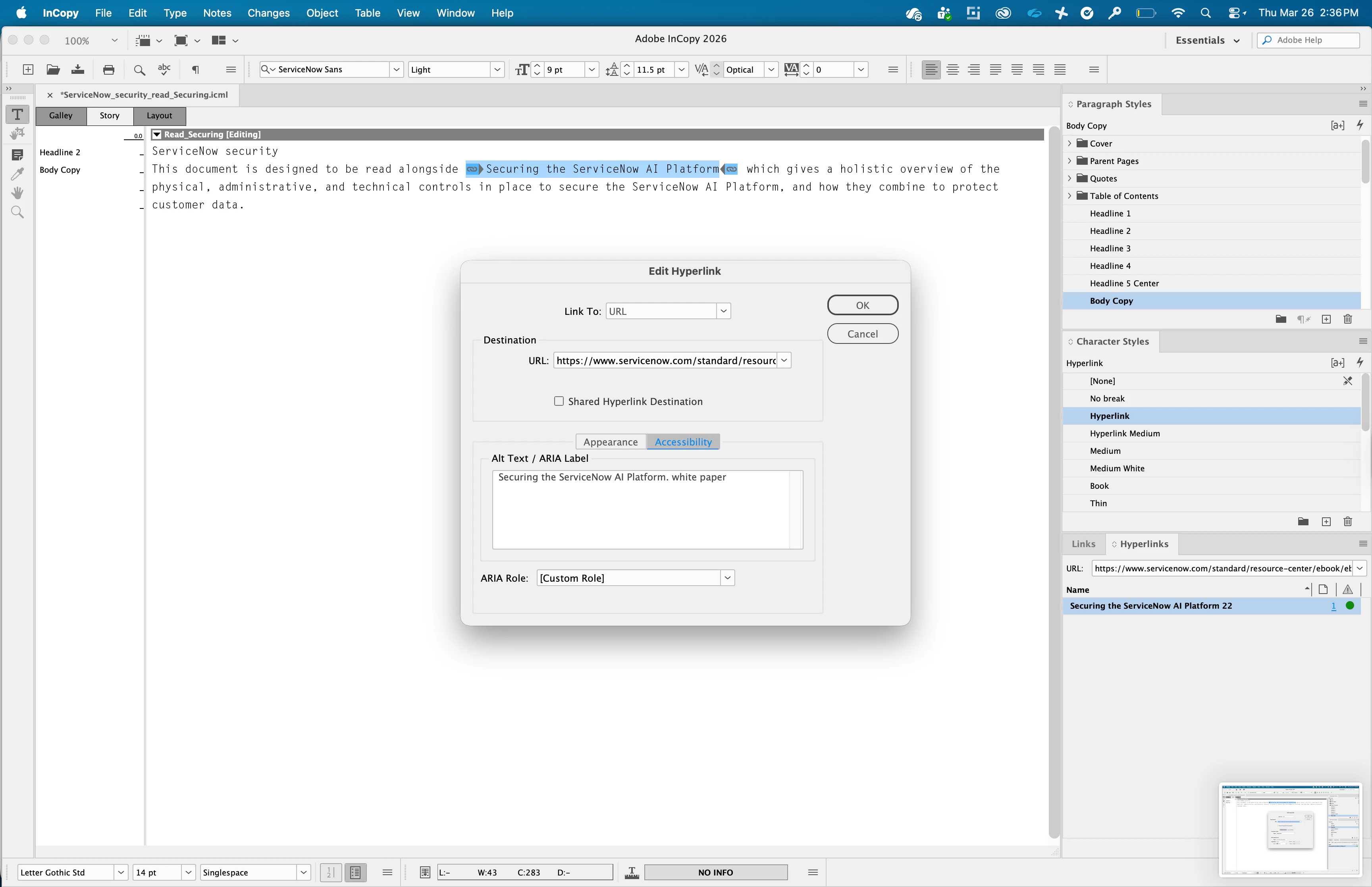Screen dimensions: 1372x887
Task: Enable Shared Hyperlink Destination checkbox
Action: click(559, 401)
